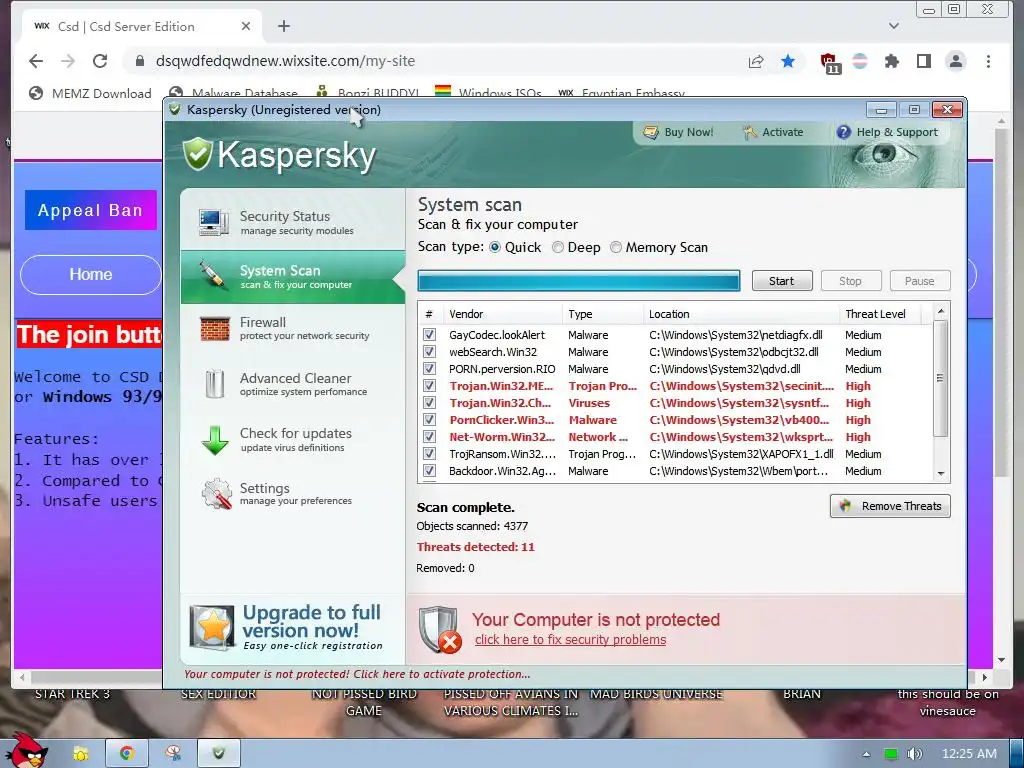Uncheck the Backdoor.Win32.Ag threat checkbox
The height and width of the screenshot is (768, 1024).
click(429, 471)
